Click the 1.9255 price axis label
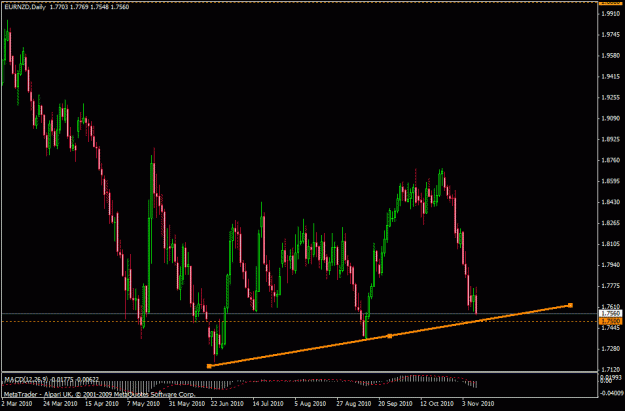The image size is (625, 411). coord(610,97)
